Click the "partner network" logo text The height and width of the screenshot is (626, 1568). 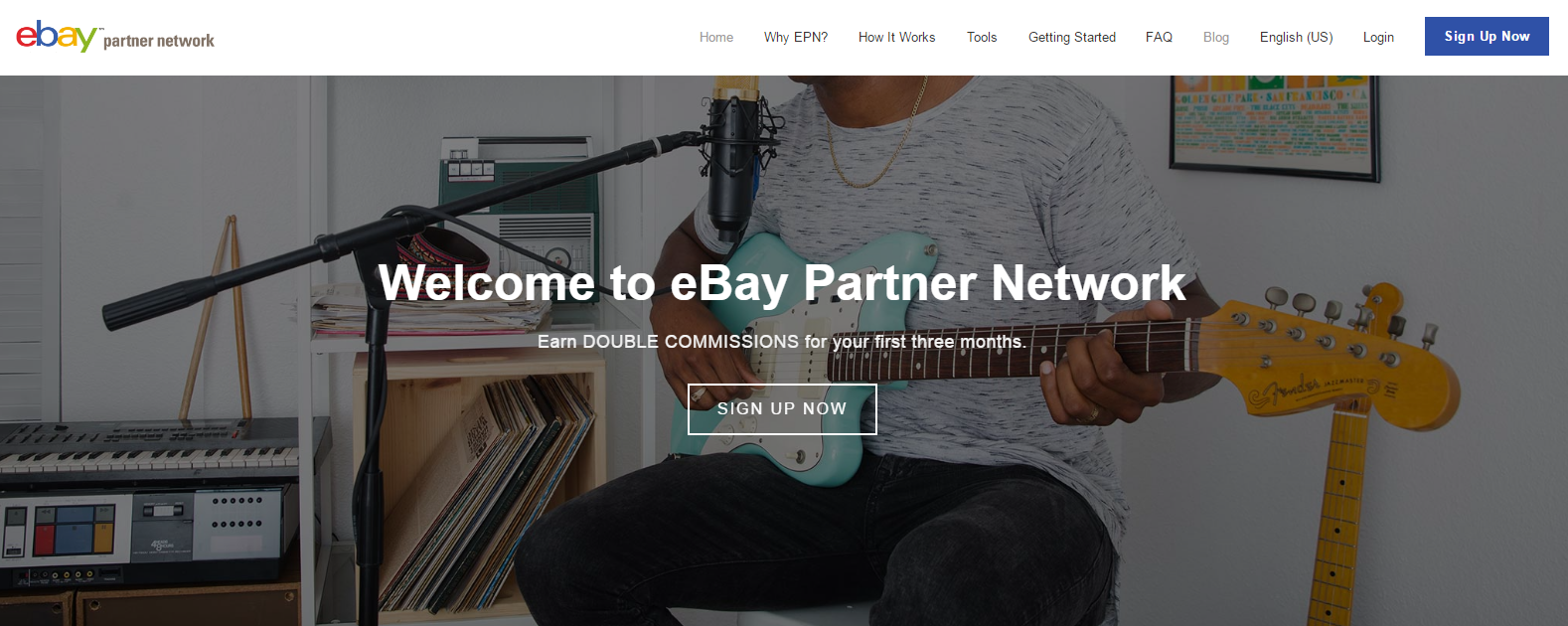coord(159,41)
